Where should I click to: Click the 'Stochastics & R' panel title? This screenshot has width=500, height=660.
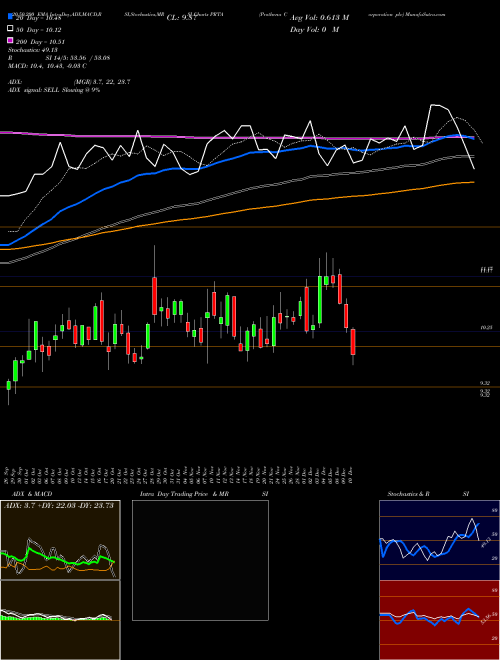(408, 494)
